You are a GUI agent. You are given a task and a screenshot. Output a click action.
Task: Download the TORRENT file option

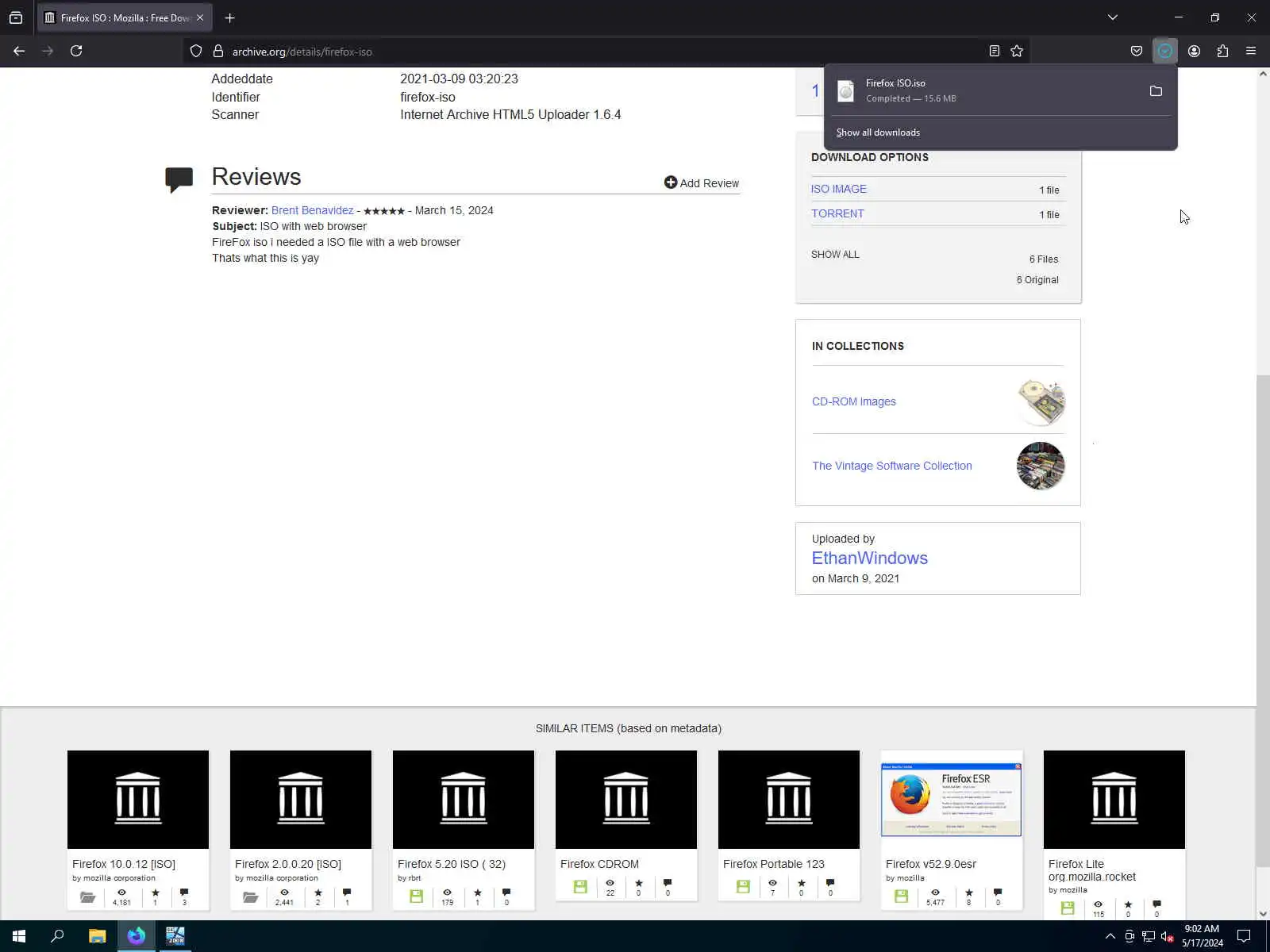[837, 213]
